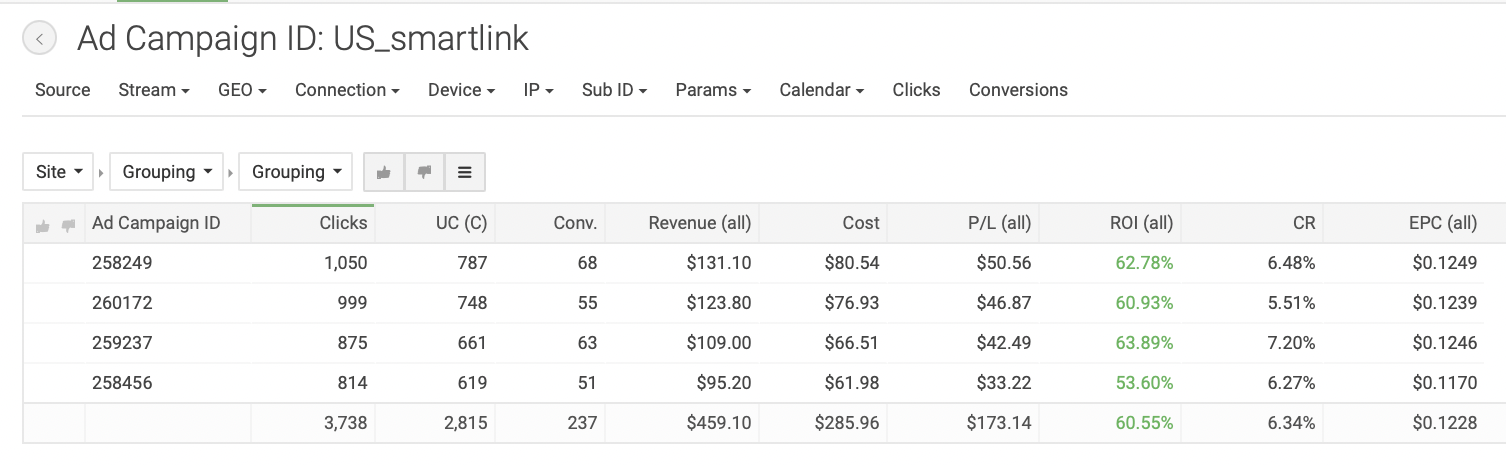Expand the first Grouping dropdown
The height and width of the screenshot is (466, 1506).
coord(167,172)
